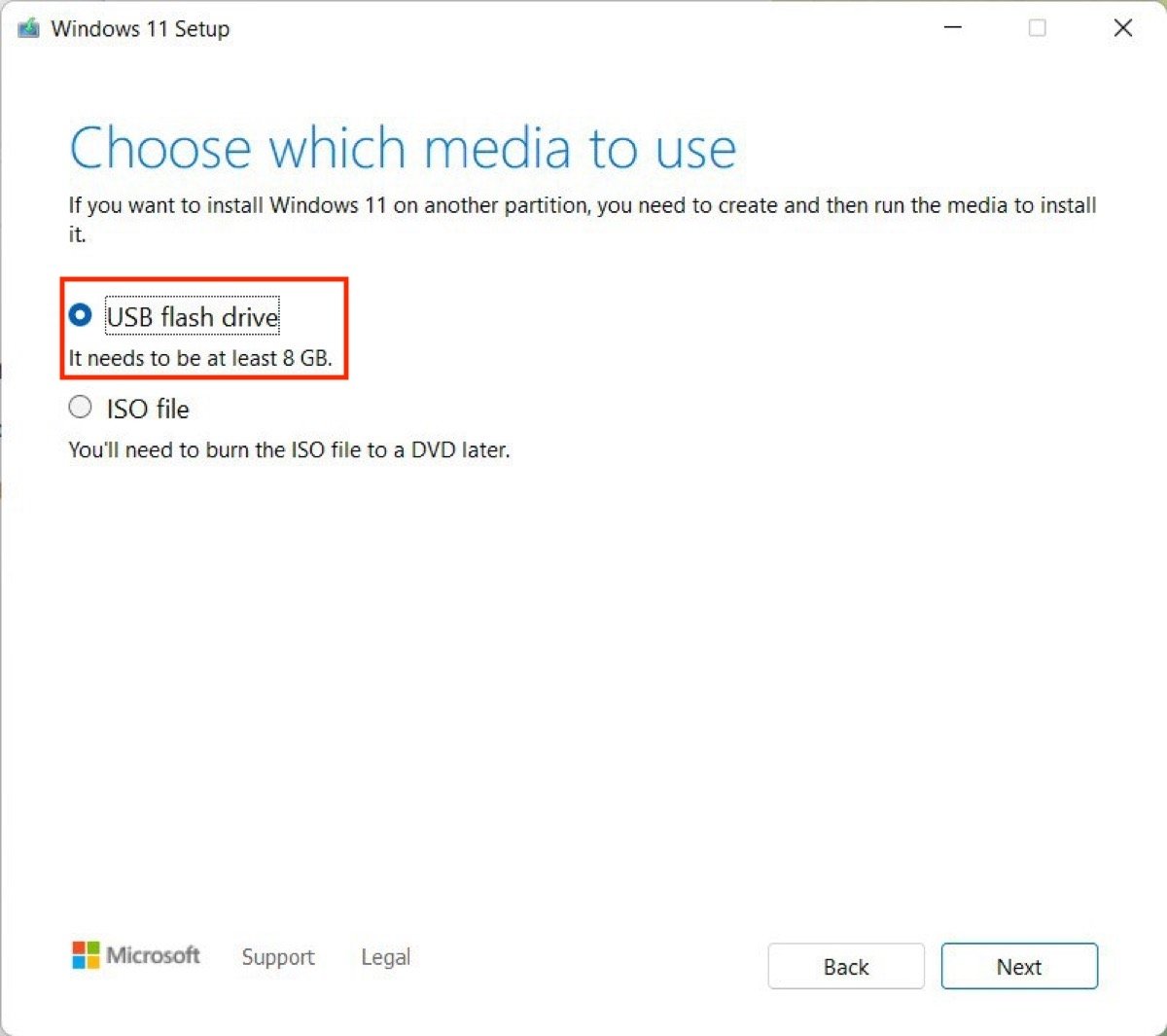Click the Microsoft logo
Screen dimensions: 1167x1036
click(136, 955)
